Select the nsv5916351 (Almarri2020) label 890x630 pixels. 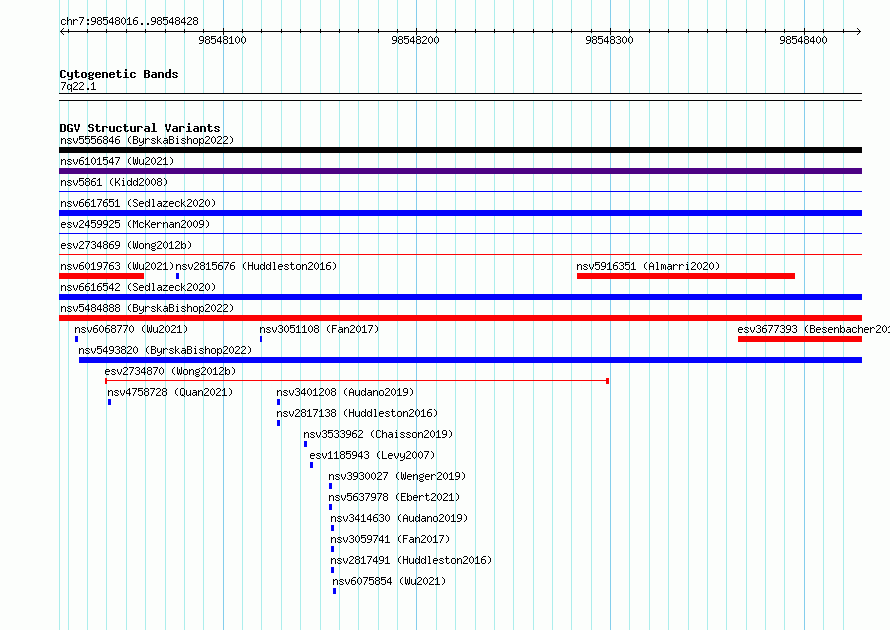[648, 266]
